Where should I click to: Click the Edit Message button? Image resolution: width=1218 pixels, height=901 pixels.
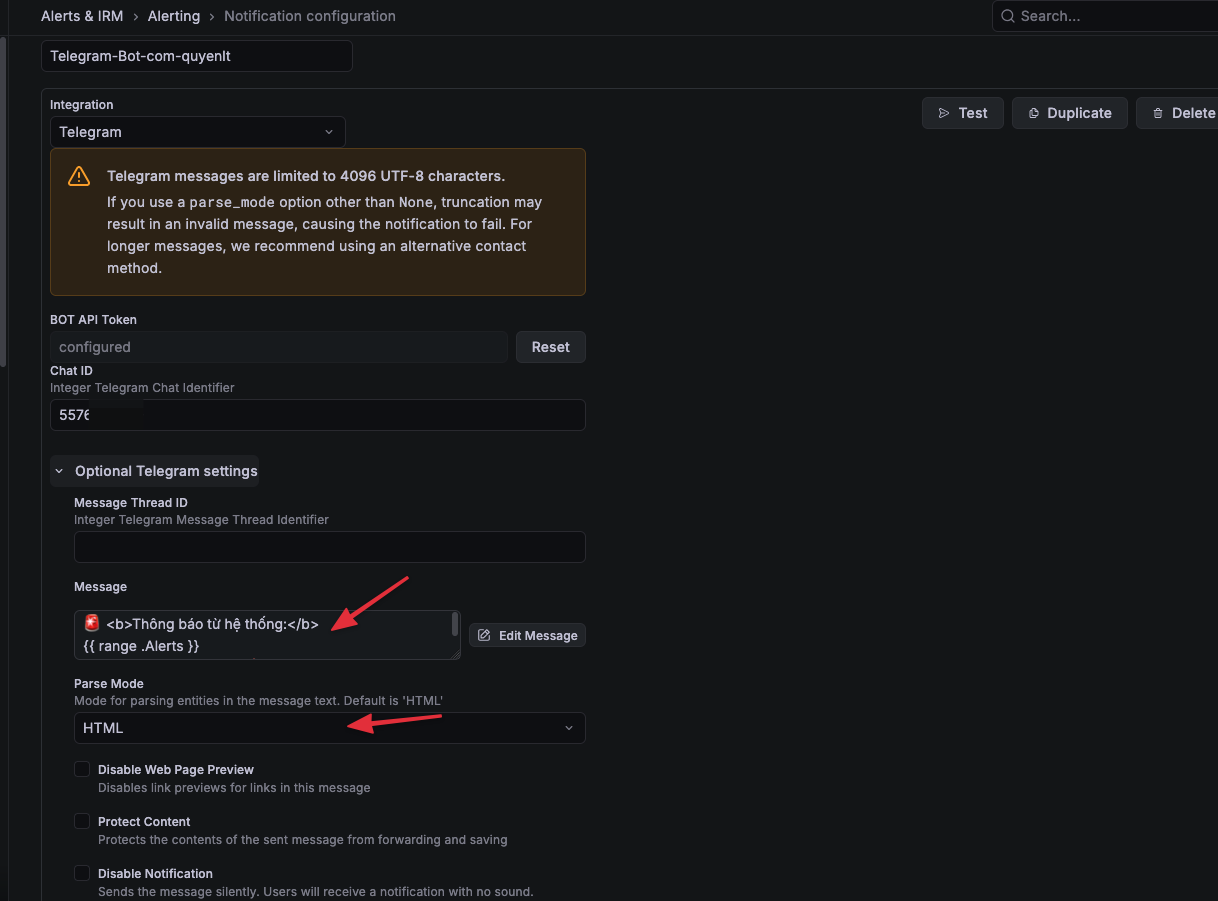point(527,635)
